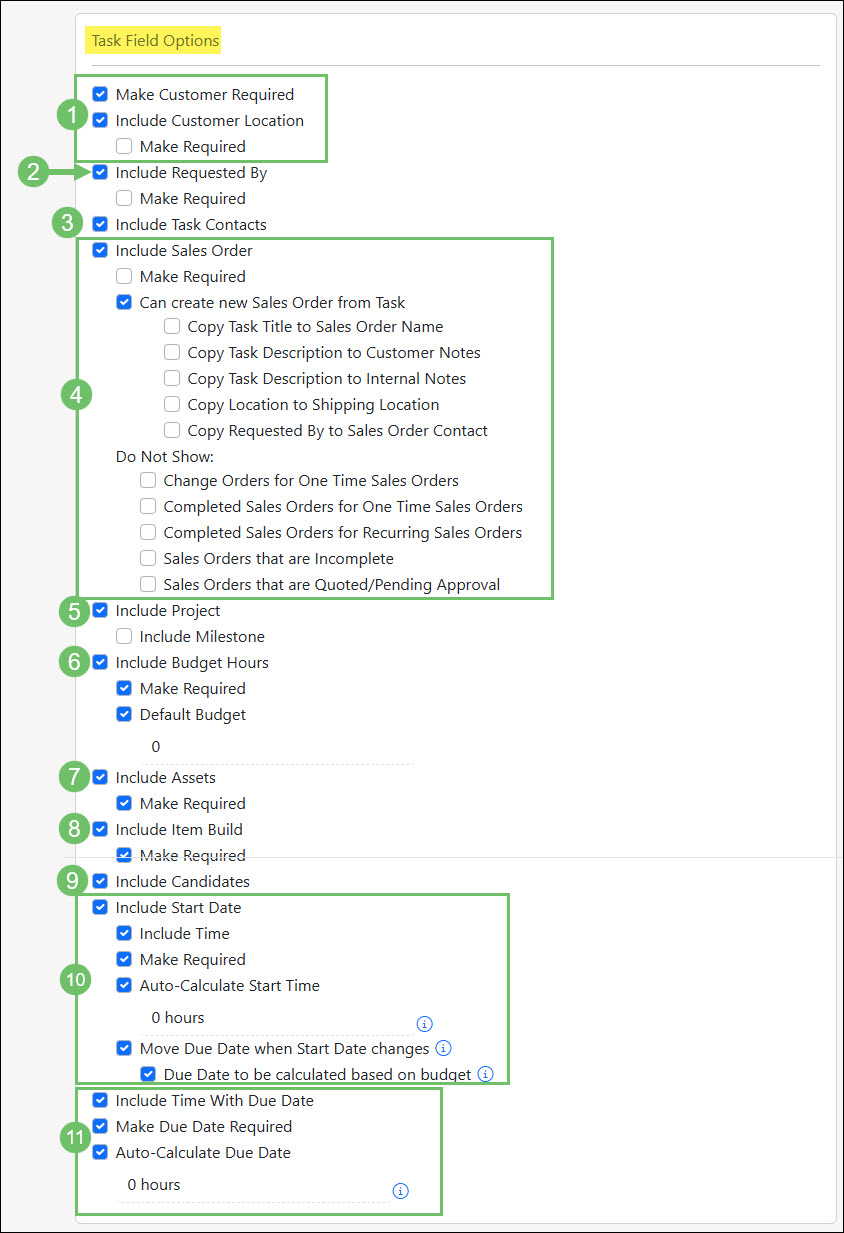This screenshot has height=1233, width=844.
Task: Uncheck Include Project
Action: (x=100, y=610)
